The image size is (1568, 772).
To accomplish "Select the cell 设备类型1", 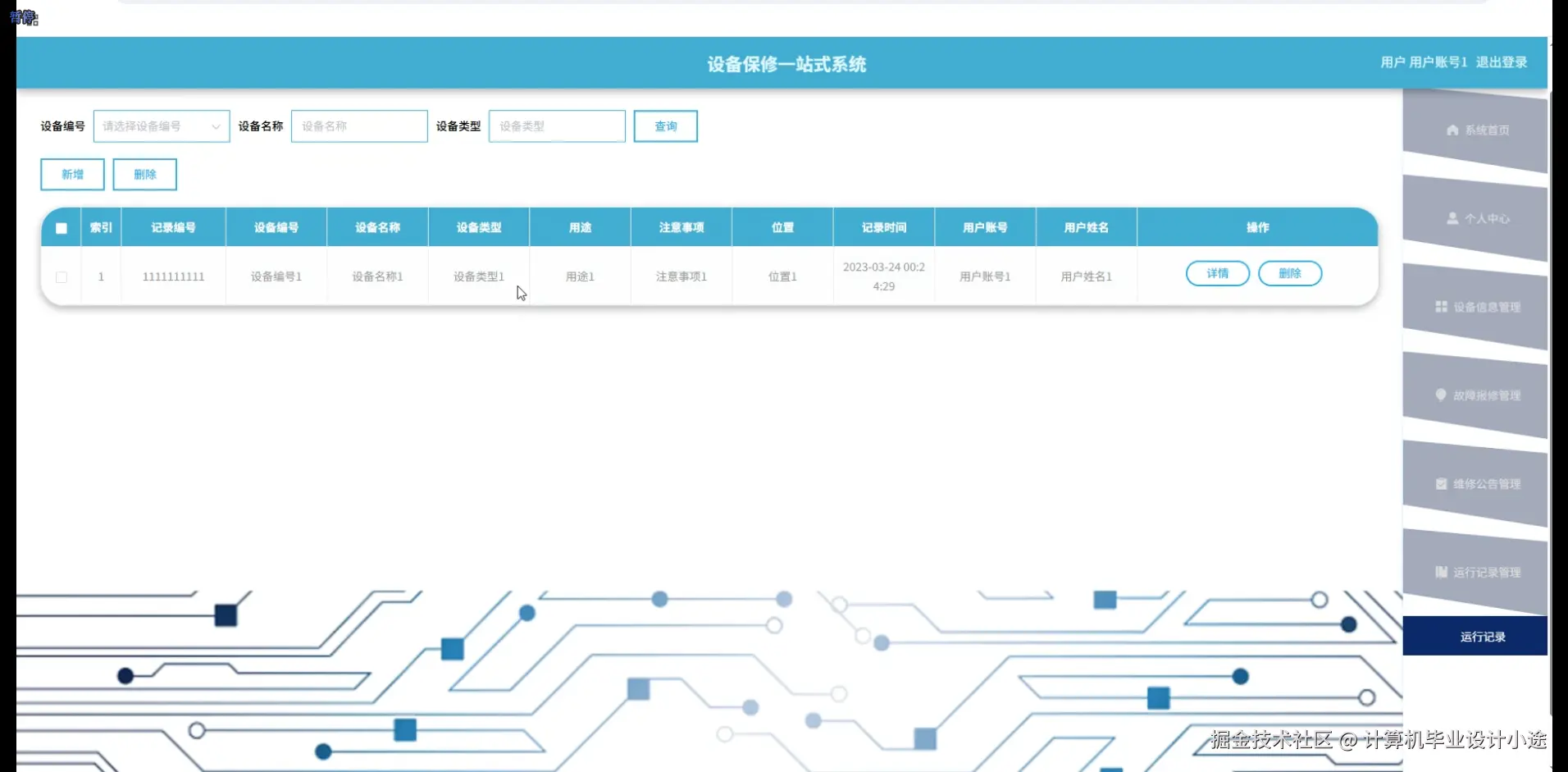I will tap(479, 276).
